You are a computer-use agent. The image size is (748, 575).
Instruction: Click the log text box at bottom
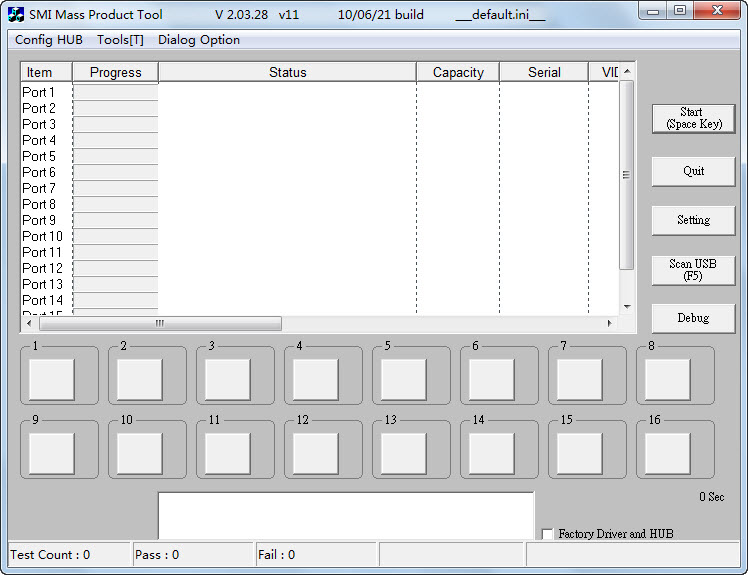pos(346,516)
